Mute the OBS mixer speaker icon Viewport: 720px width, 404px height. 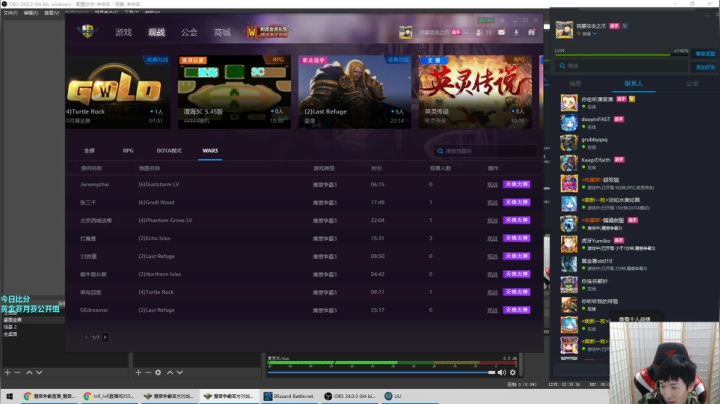(x=501, y=372)
